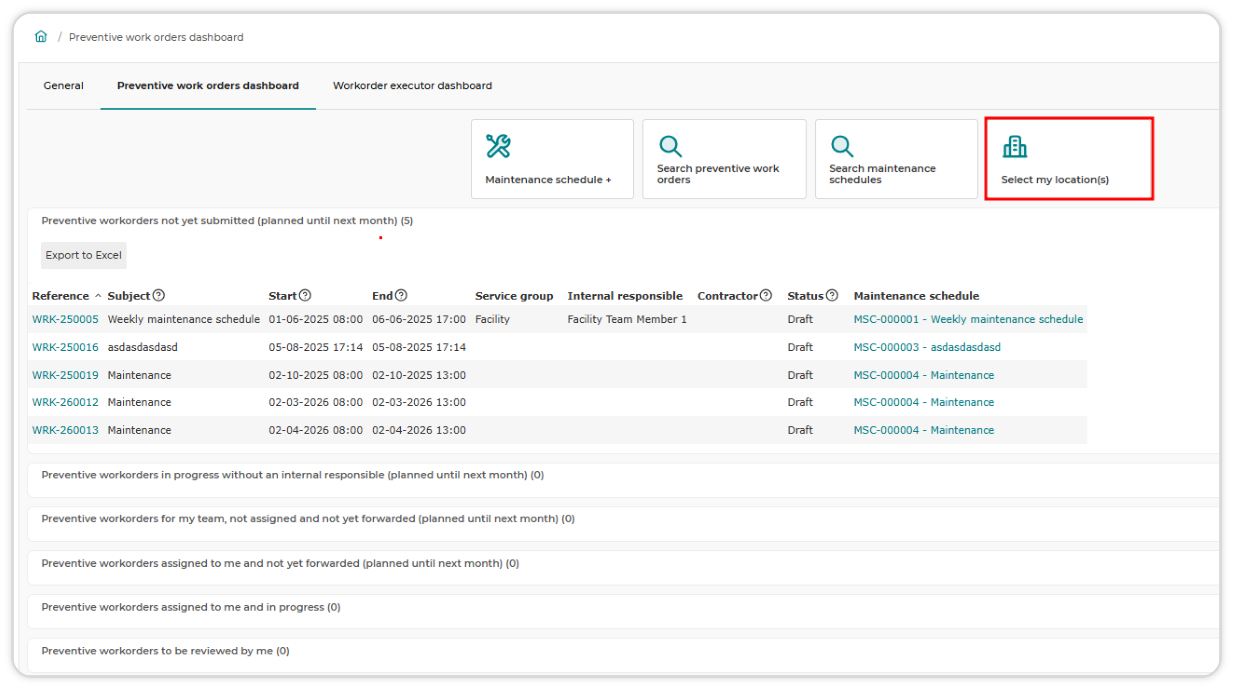Open the MSC-000004 link in the WRK-260013 row
1233x689 pixels.
[x=924, y=430]
